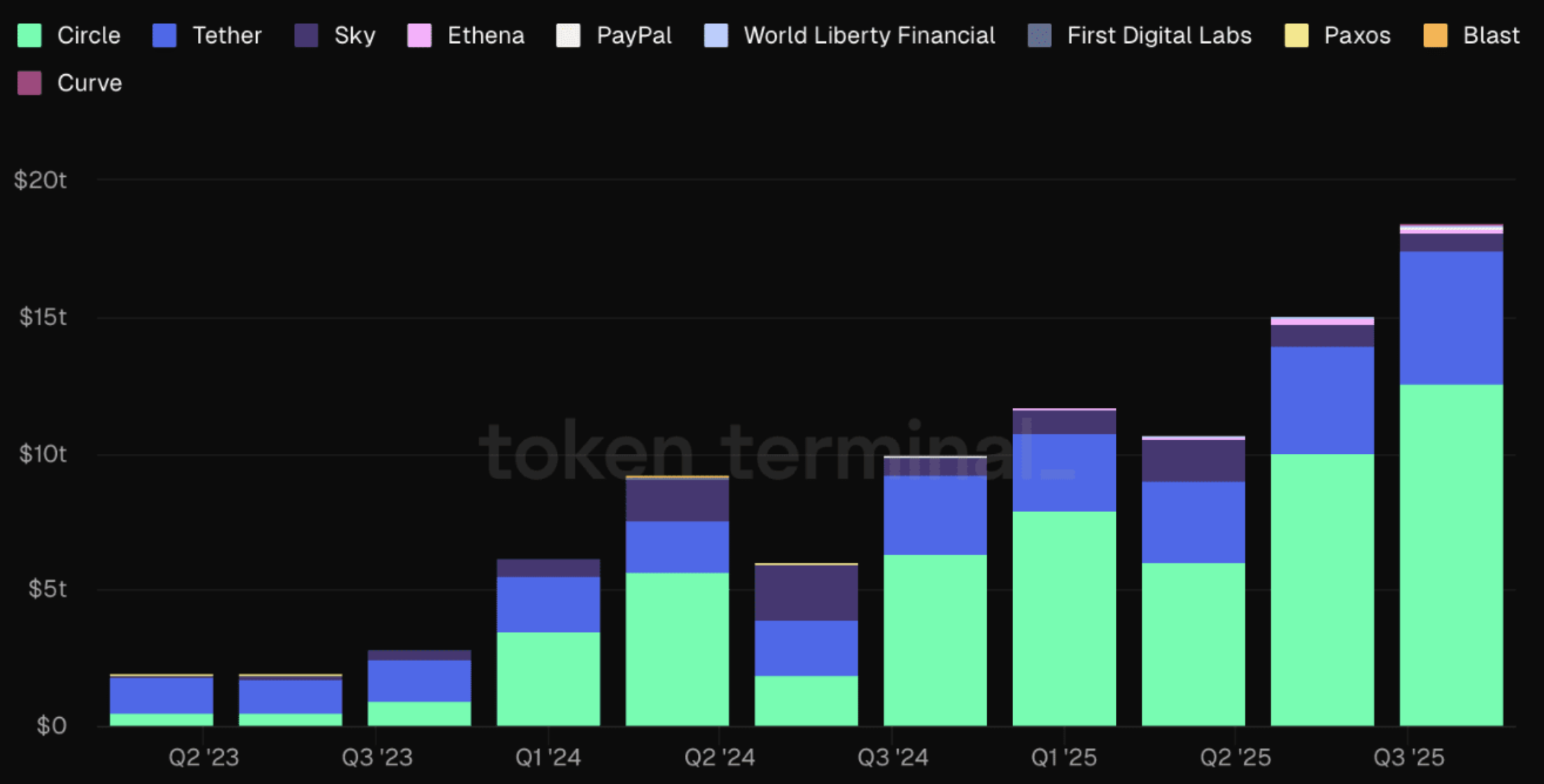The height and width of the screenshot is (784, 1544).
Task: Click the Q1 '24 Circle bar segment
Action: 548,678
